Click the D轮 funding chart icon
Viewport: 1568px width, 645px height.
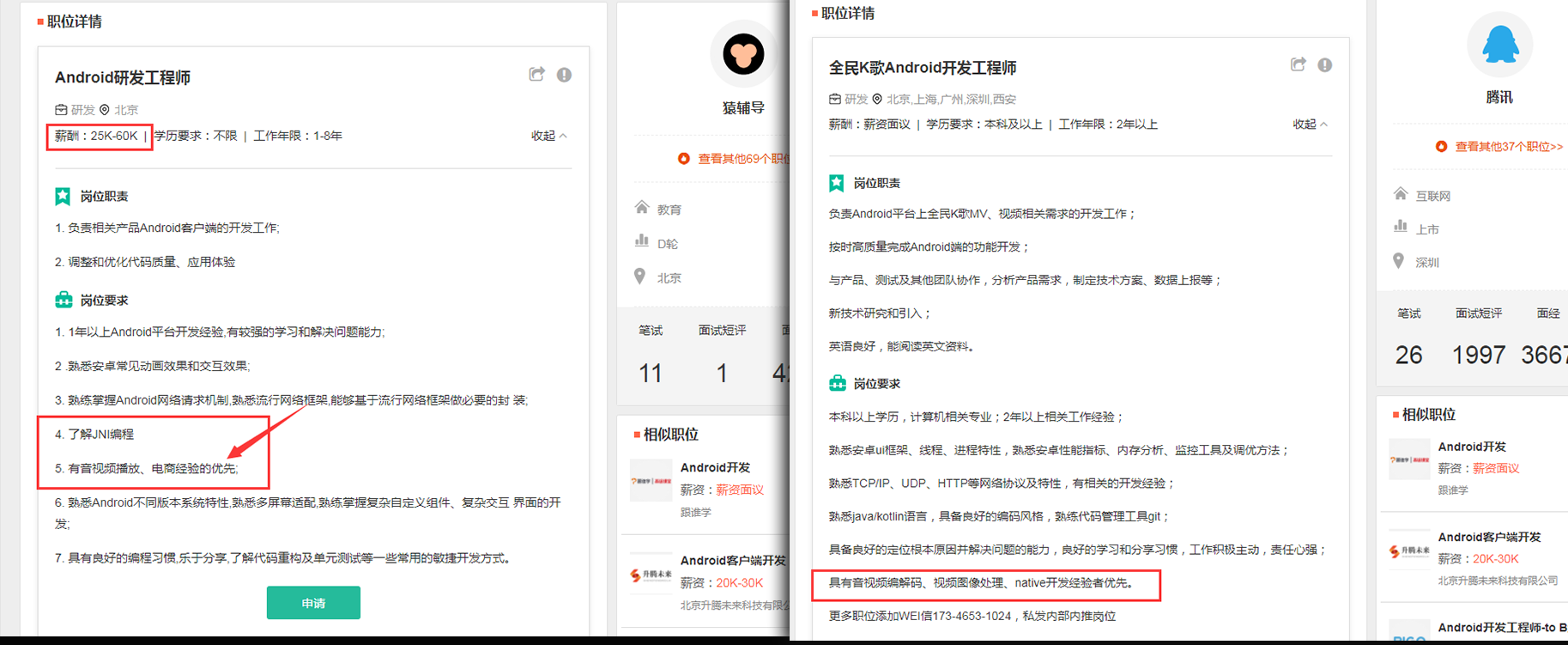point(641,240)
